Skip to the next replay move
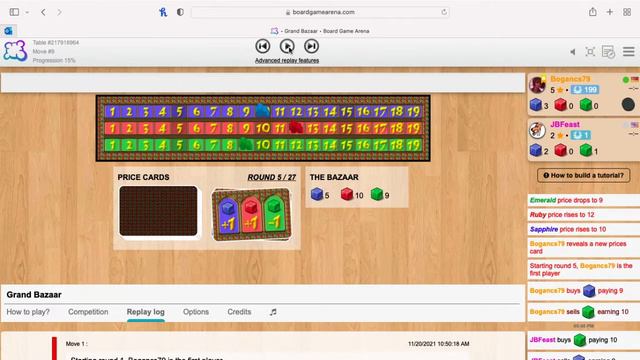The height and width of the screenshot is (360, 640). pyautogui.click(x=311, y=46)
